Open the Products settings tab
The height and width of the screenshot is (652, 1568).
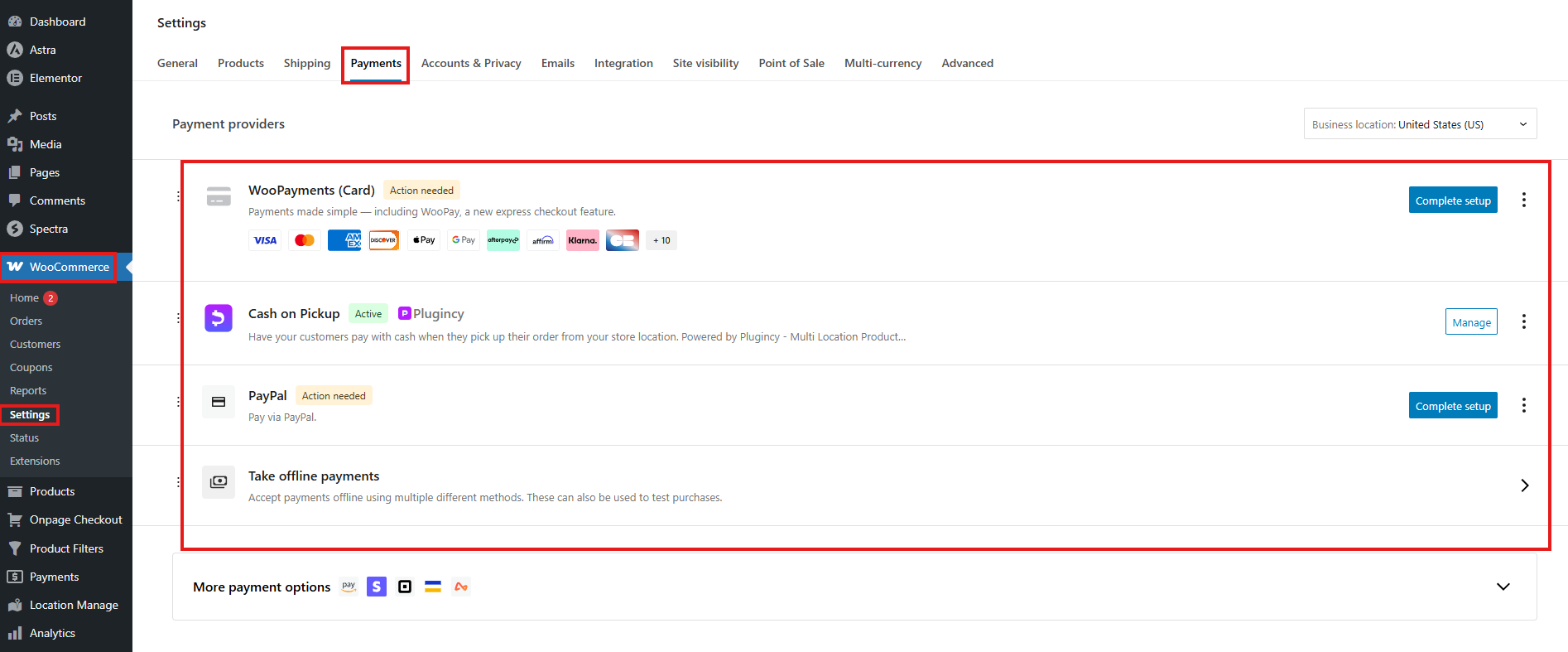pyautogui.click(x=241, y=63)
